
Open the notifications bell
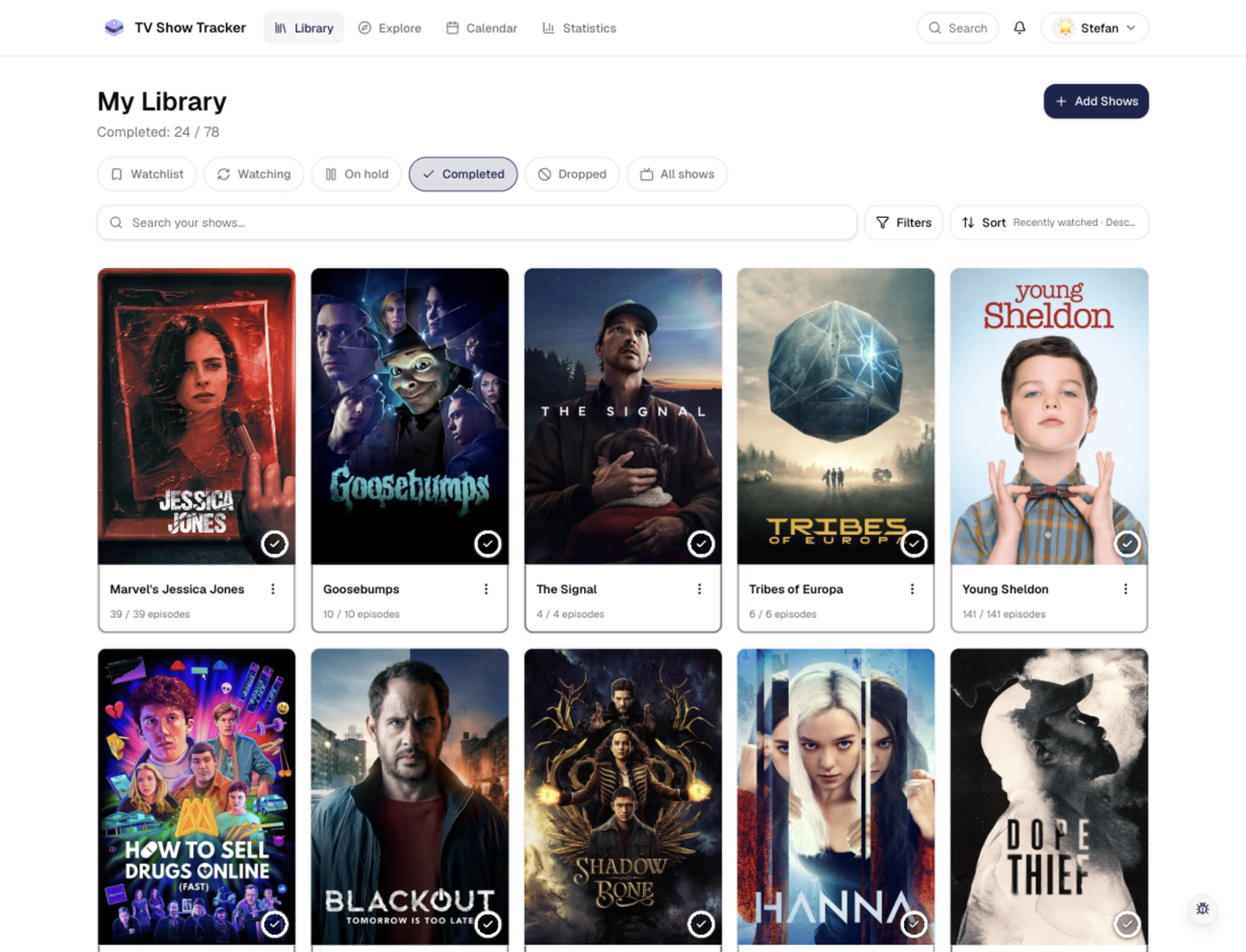tap(1019, 28)
